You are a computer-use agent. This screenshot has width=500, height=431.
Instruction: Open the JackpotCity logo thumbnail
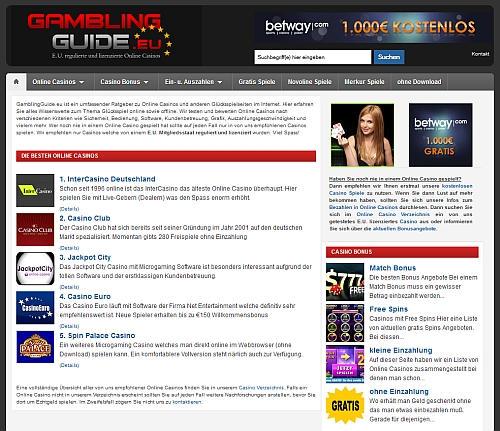[x=35, y=269]
